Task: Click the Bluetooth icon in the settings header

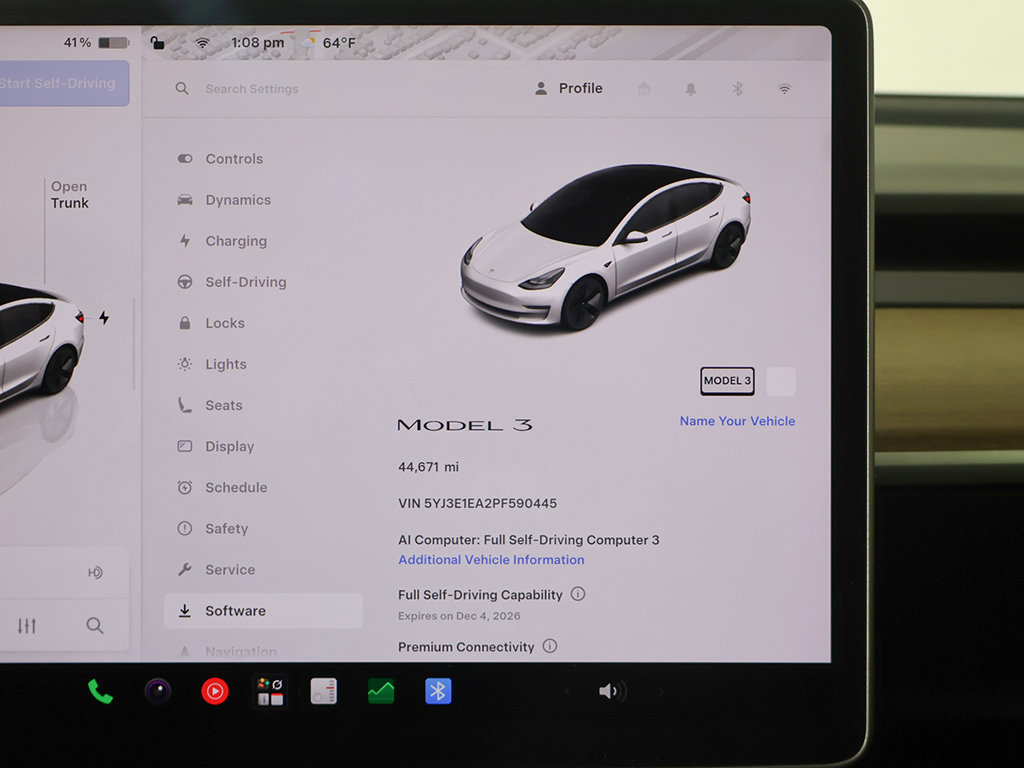Action: [737, 89]
